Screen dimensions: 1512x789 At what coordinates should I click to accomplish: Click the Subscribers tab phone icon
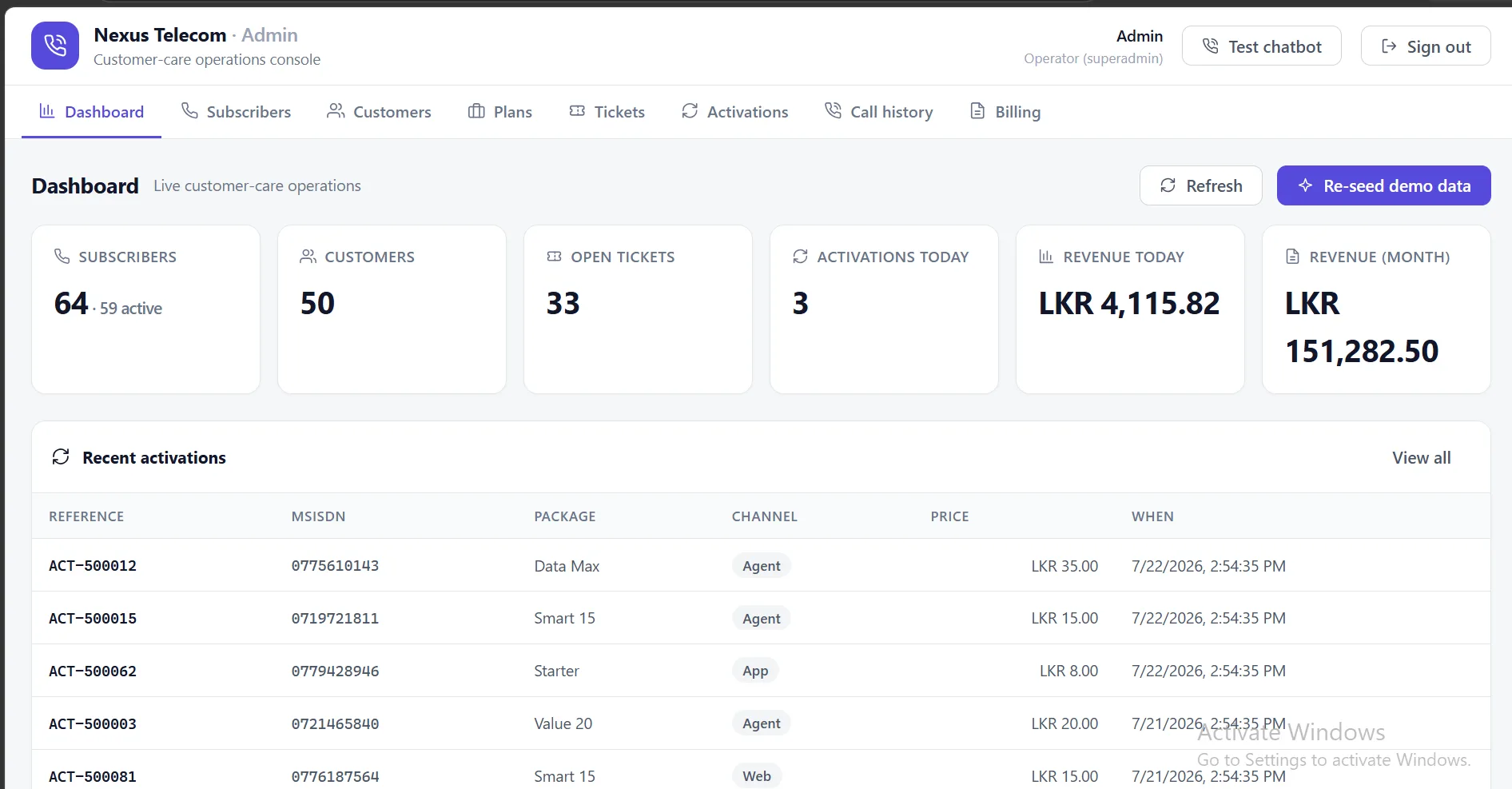click(x=189, y=111)
